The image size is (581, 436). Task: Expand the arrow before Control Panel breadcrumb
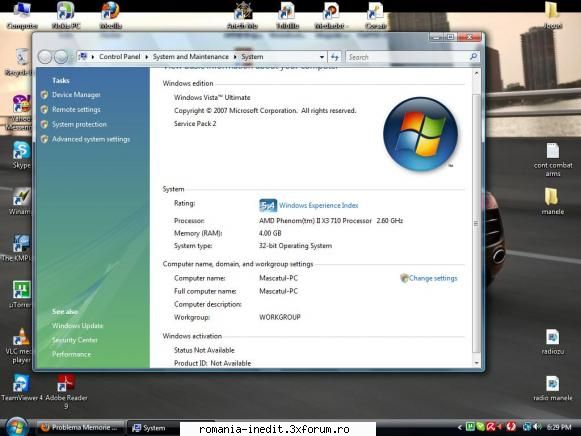[93, 57]
